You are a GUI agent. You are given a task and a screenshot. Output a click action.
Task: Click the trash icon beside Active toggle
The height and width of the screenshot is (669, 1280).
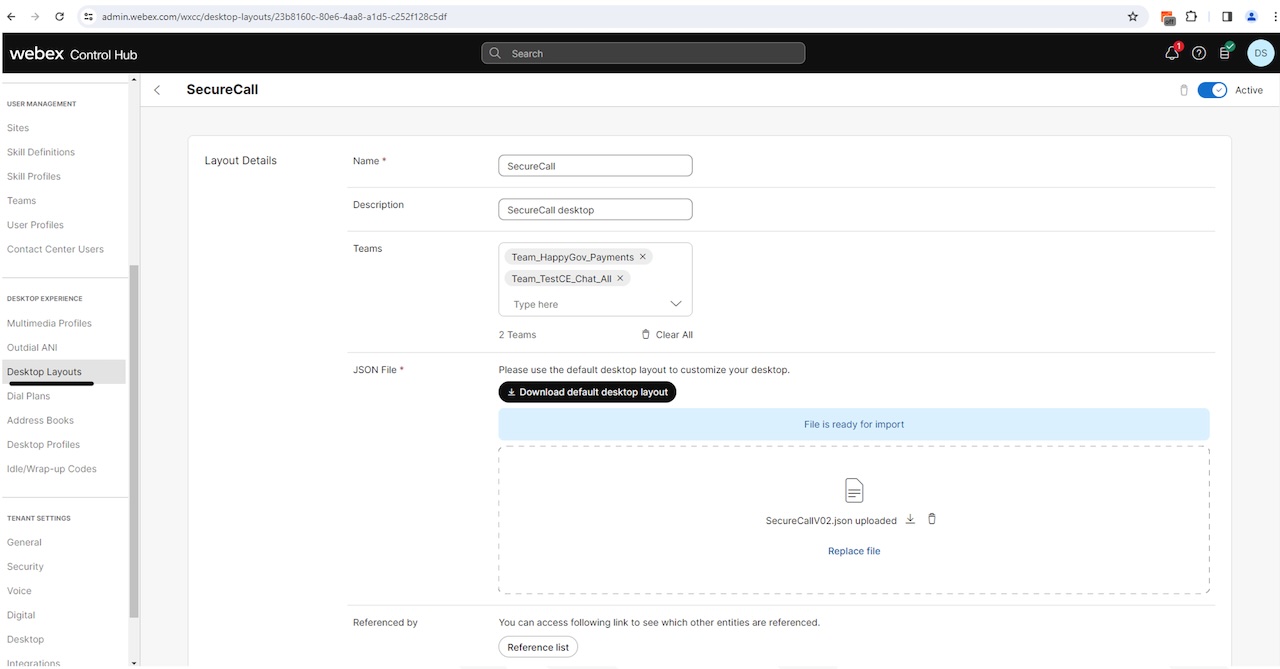[1184, 90]
